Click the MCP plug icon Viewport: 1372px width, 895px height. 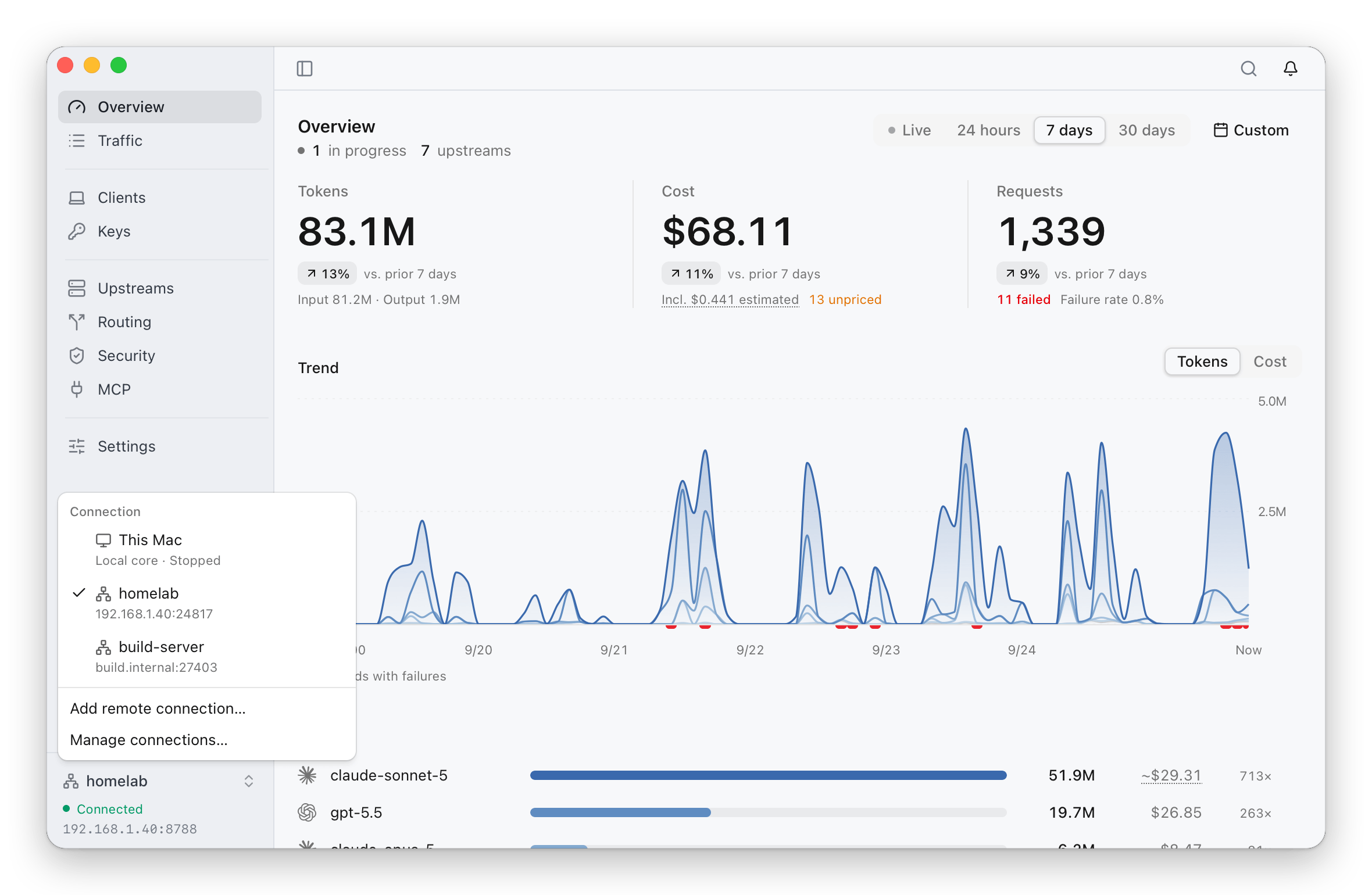coord(77,389)
